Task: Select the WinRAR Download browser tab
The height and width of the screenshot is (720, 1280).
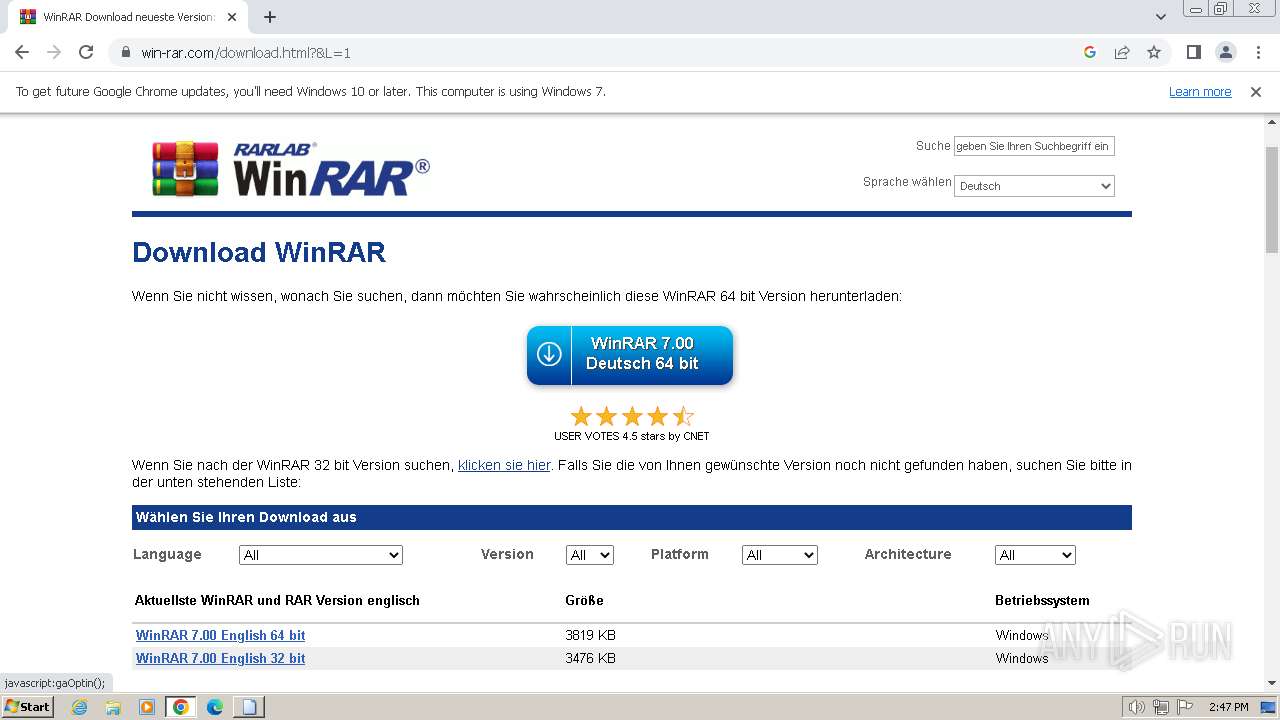Action: coord(130,17)
